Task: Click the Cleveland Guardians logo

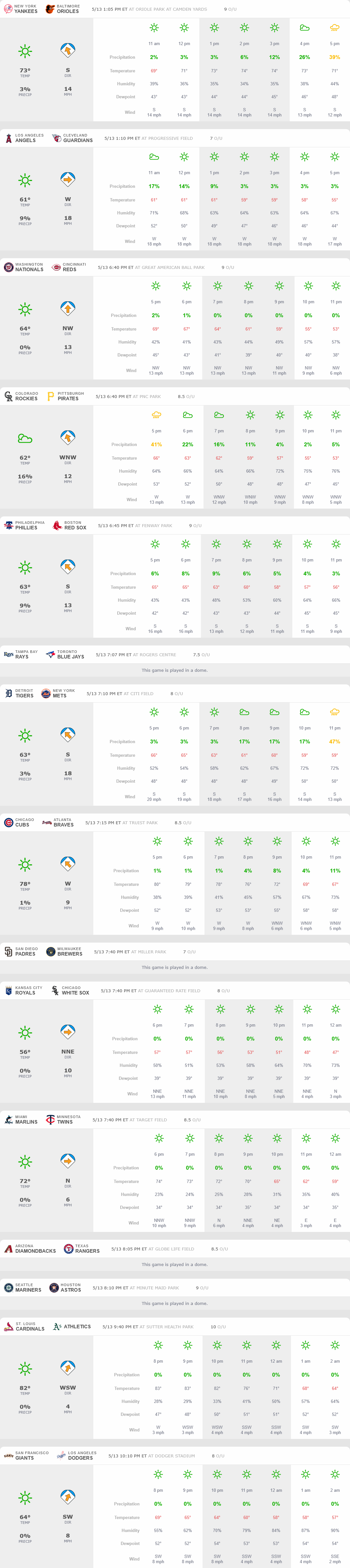Action: point(56,138)
